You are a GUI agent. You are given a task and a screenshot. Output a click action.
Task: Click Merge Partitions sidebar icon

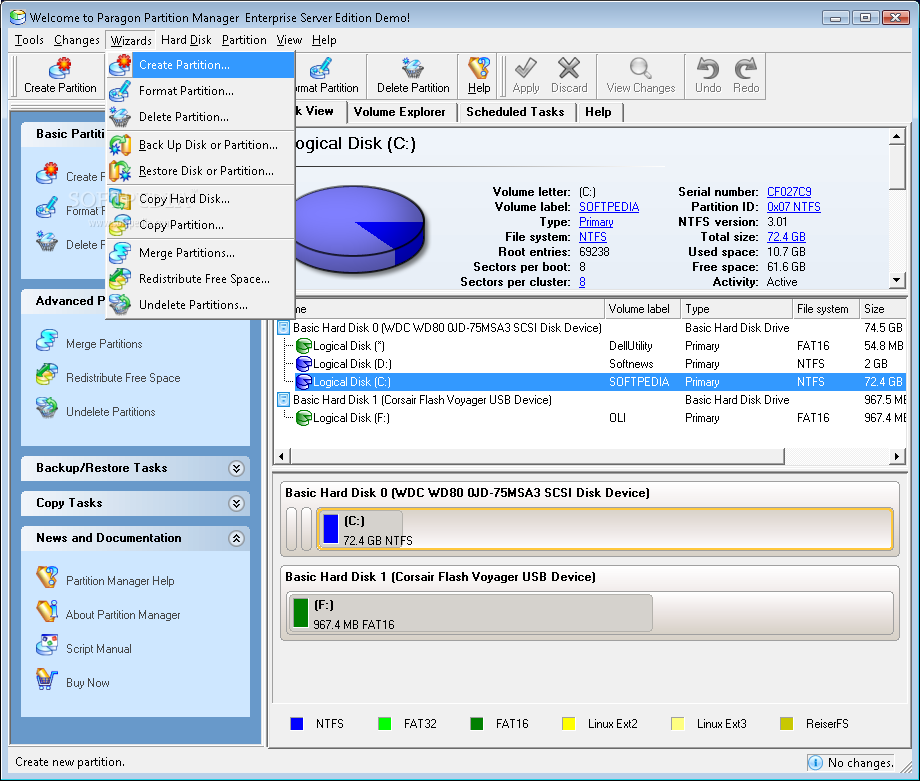pos(47,340)
